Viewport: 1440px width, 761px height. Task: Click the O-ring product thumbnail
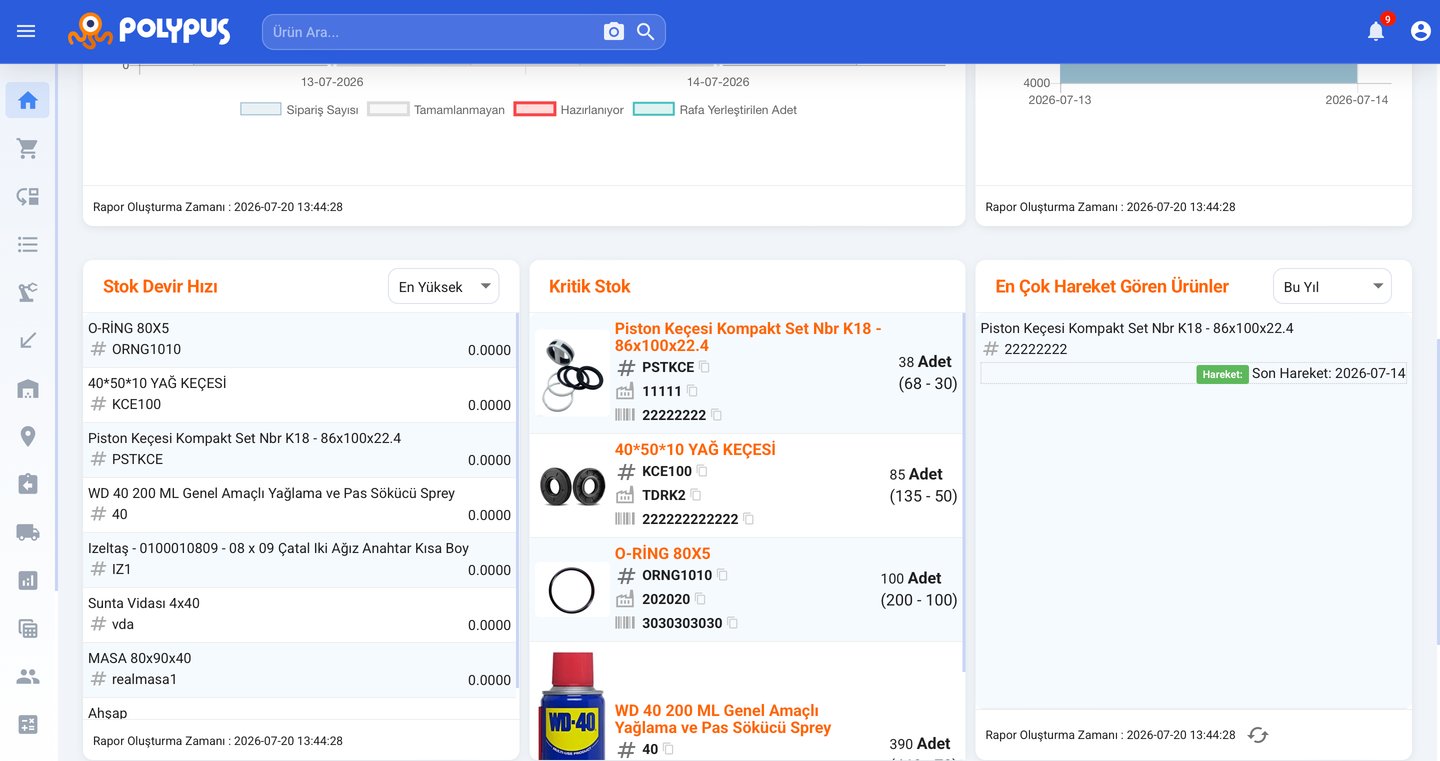tap(572, 590)
